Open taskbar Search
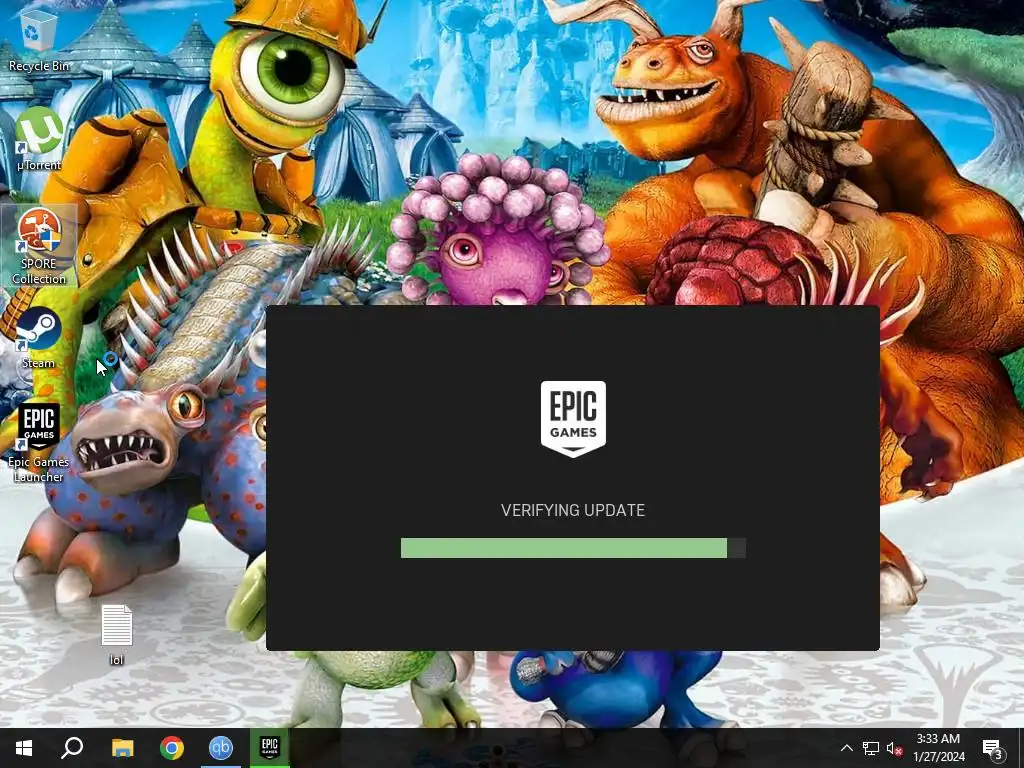This screenshot has height=768, width=1024. (72, 748)
